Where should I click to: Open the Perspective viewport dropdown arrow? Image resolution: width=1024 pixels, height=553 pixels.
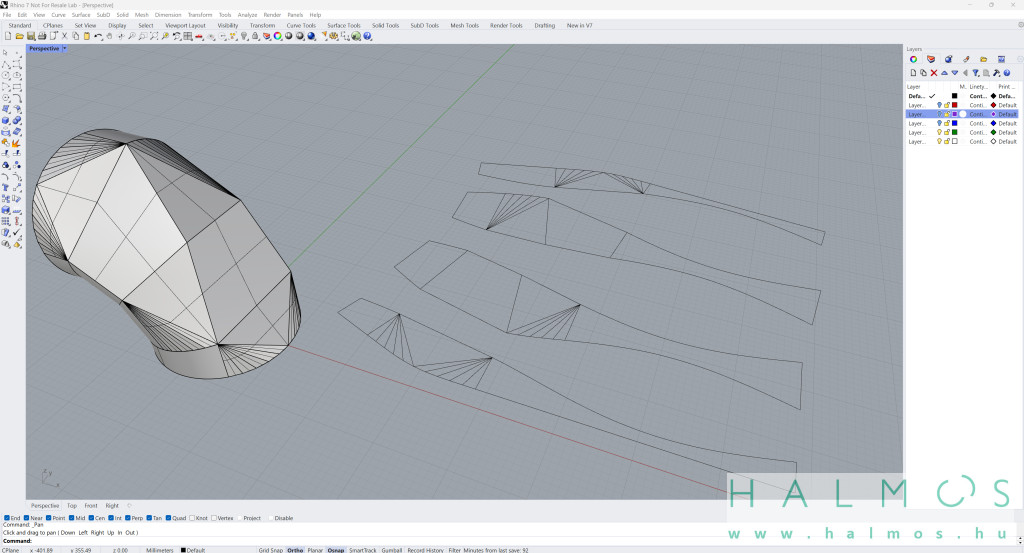(x=65, y=48)
